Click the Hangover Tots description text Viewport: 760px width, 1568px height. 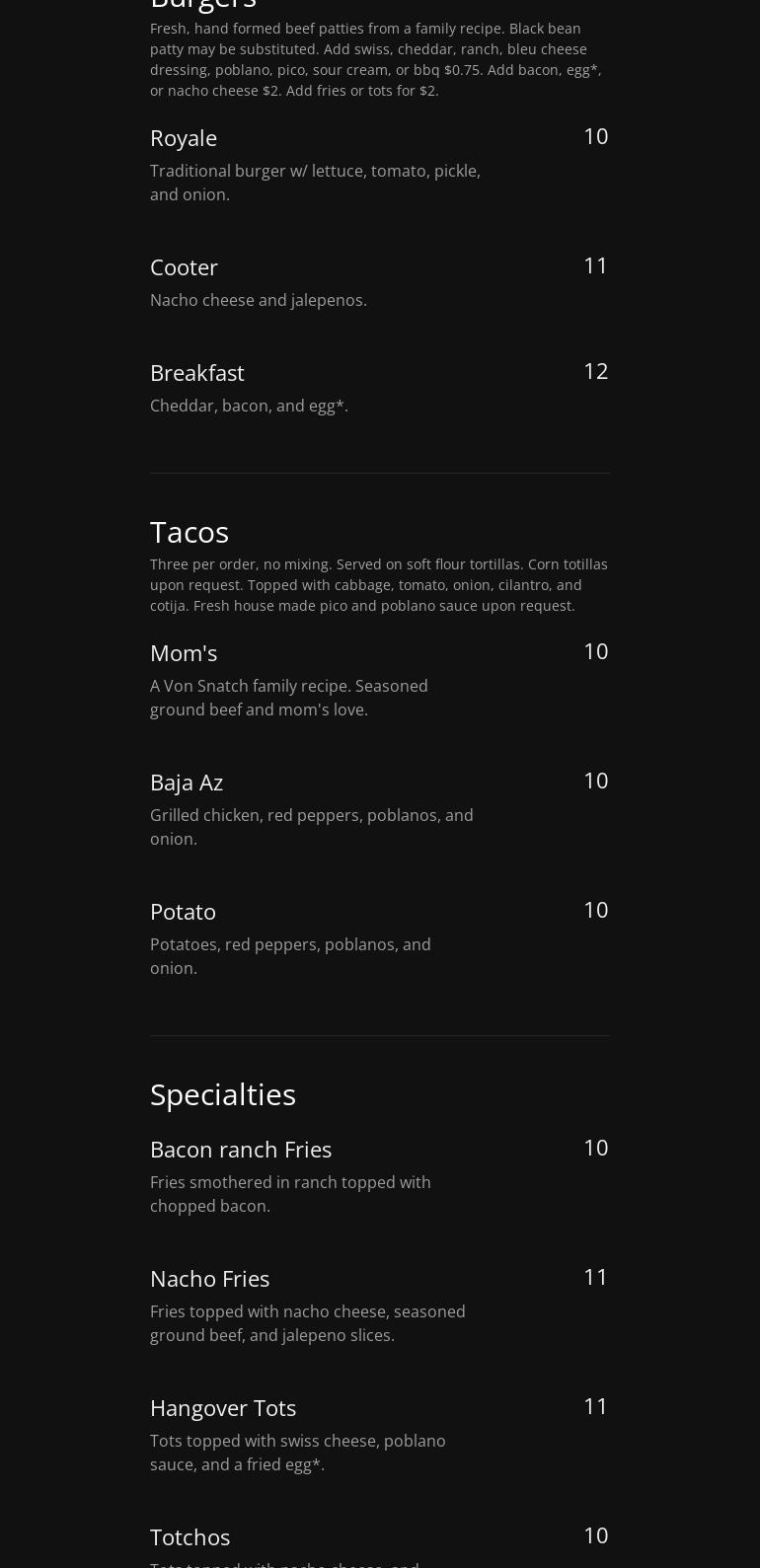297,1453
